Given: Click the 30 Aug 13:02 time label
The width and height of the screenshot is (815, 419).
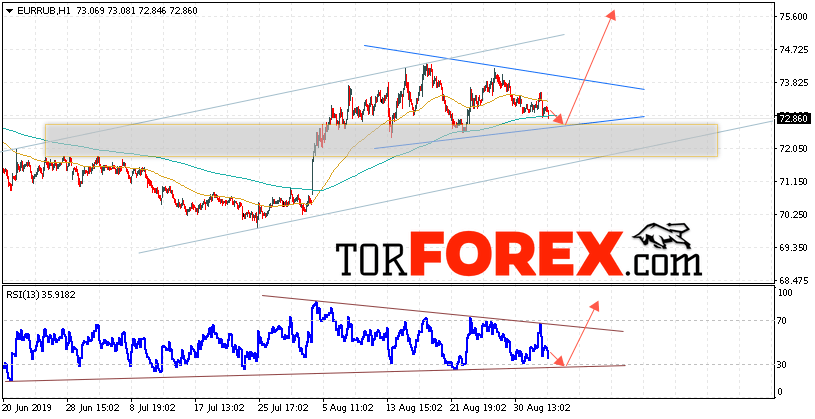Looking at the screenshot, I should click(540, 409).
